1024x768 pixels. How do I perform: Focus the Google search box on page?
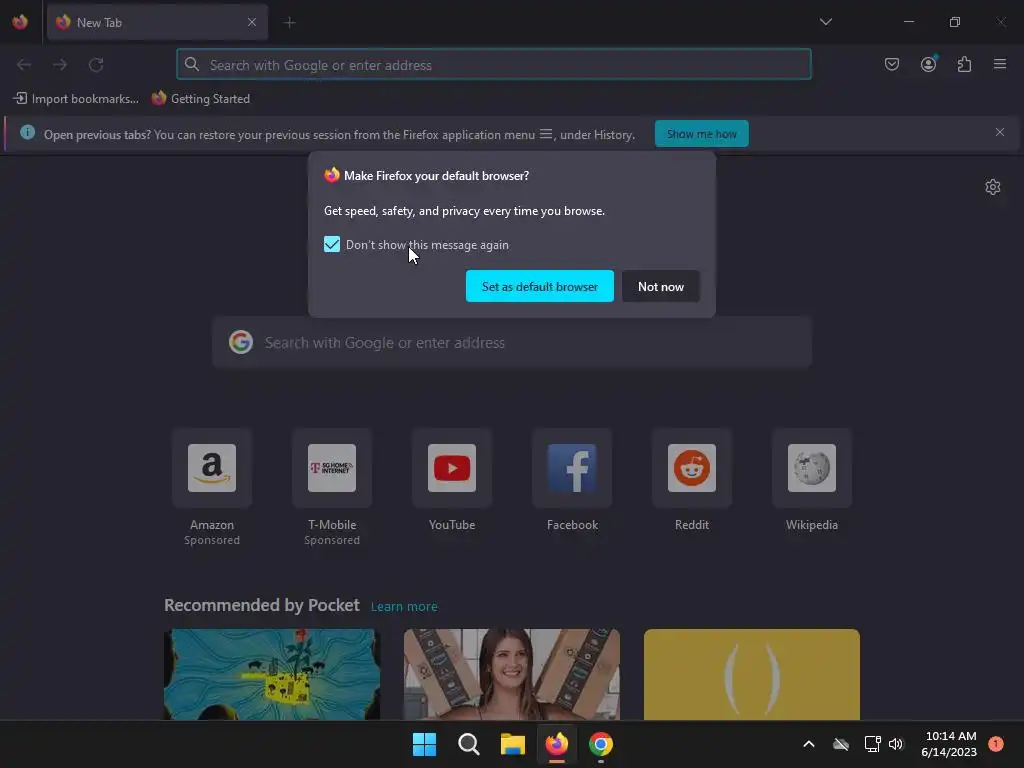512,342
